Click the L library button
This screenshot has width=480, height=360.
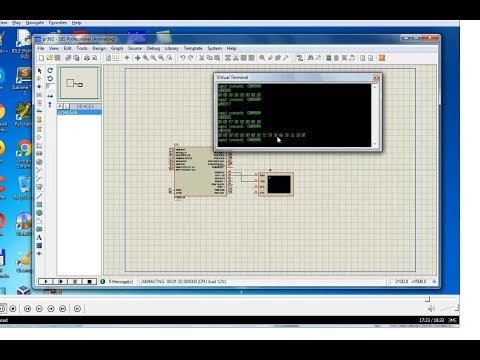[66, 106]
